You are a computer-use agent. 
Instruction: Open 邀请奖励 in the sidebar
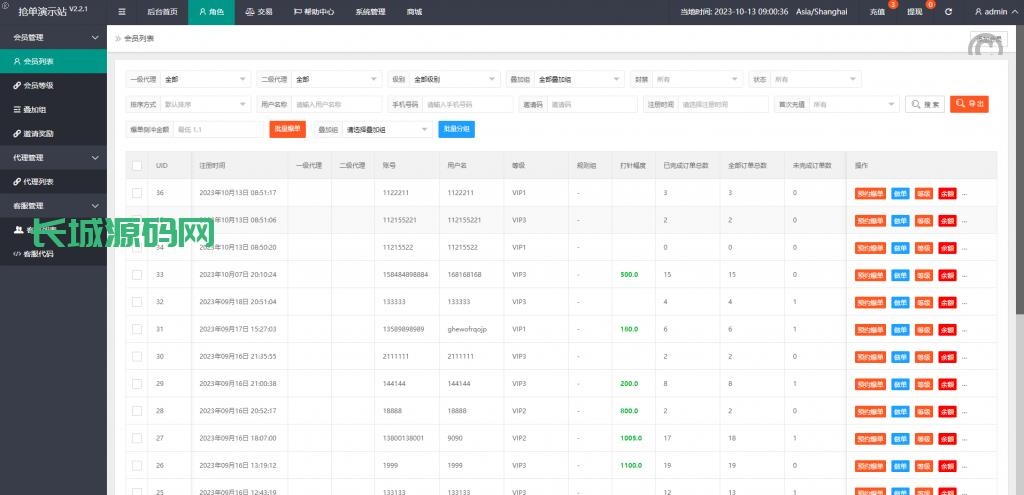point(39,133)
